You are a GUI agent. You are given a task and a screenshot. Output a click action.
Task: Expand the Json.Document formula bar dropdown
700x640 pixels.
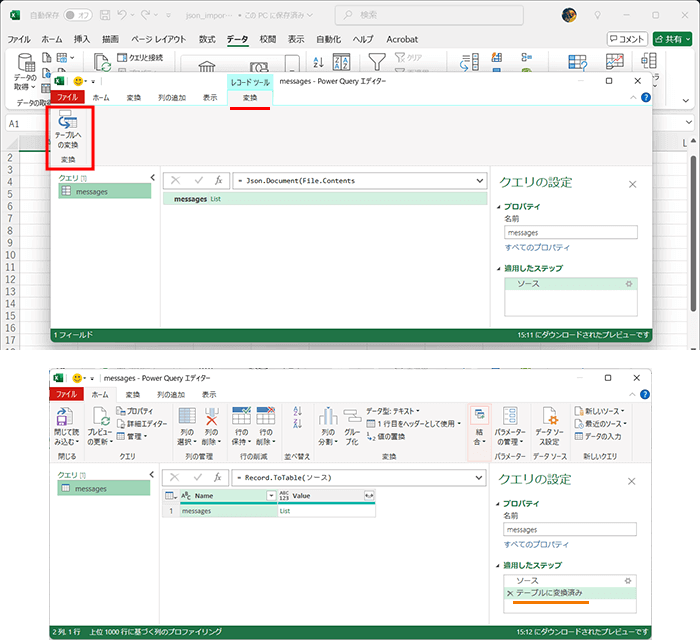(479, 181)
